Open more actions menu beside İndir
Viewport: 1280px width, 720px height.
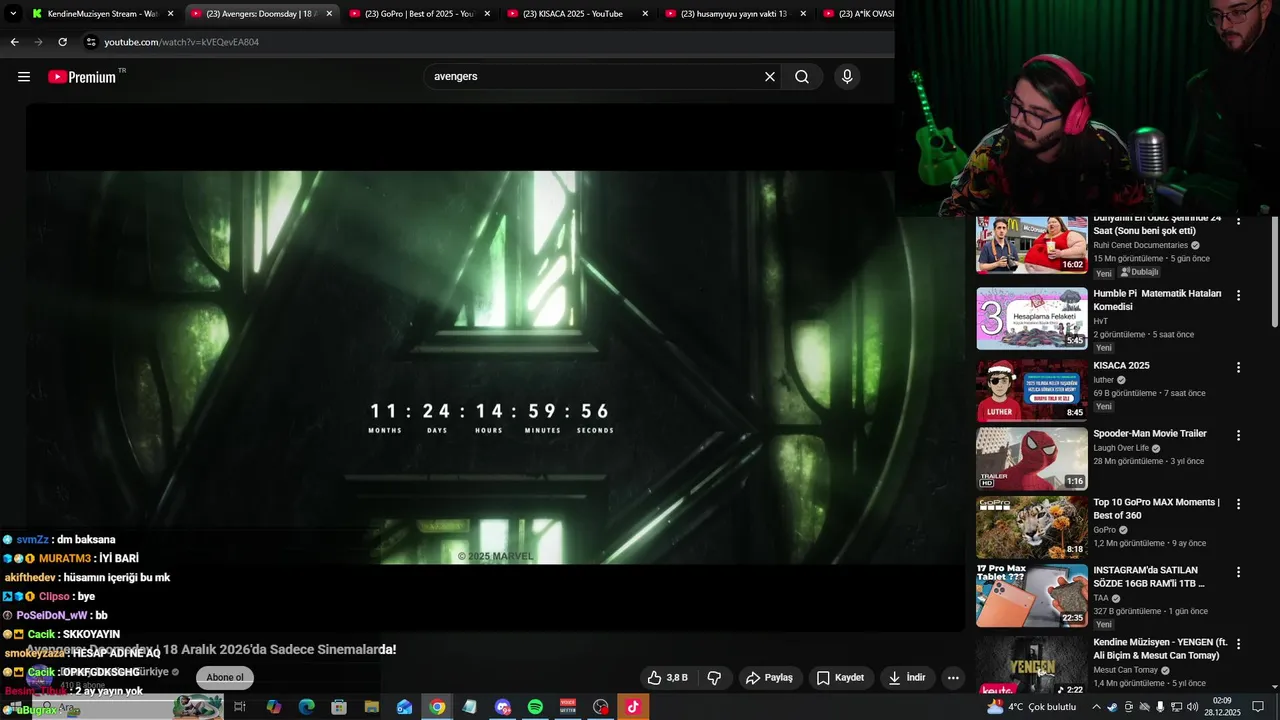pos(953,678)
